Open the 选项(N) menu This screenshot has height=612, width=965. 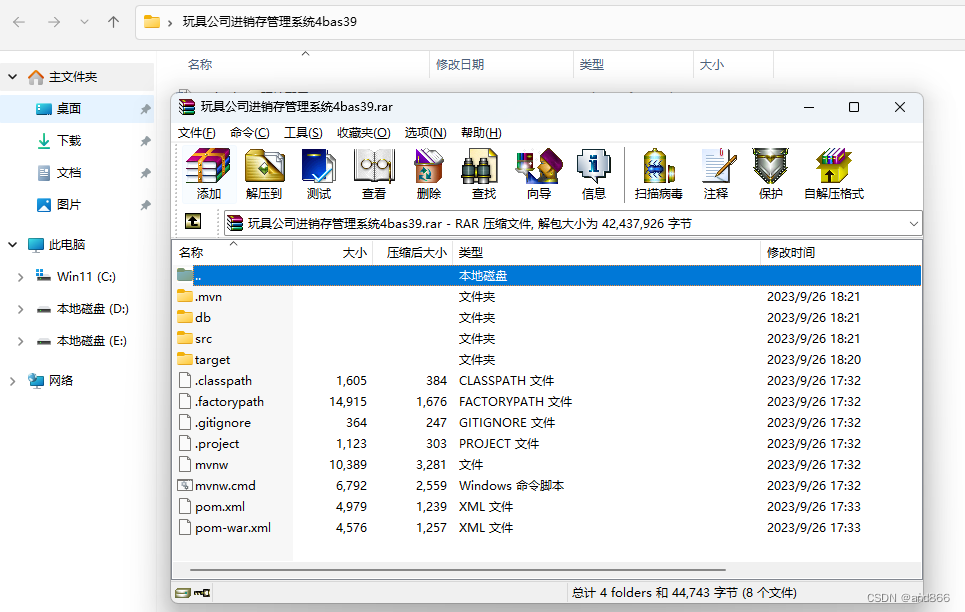coord(425,133)
